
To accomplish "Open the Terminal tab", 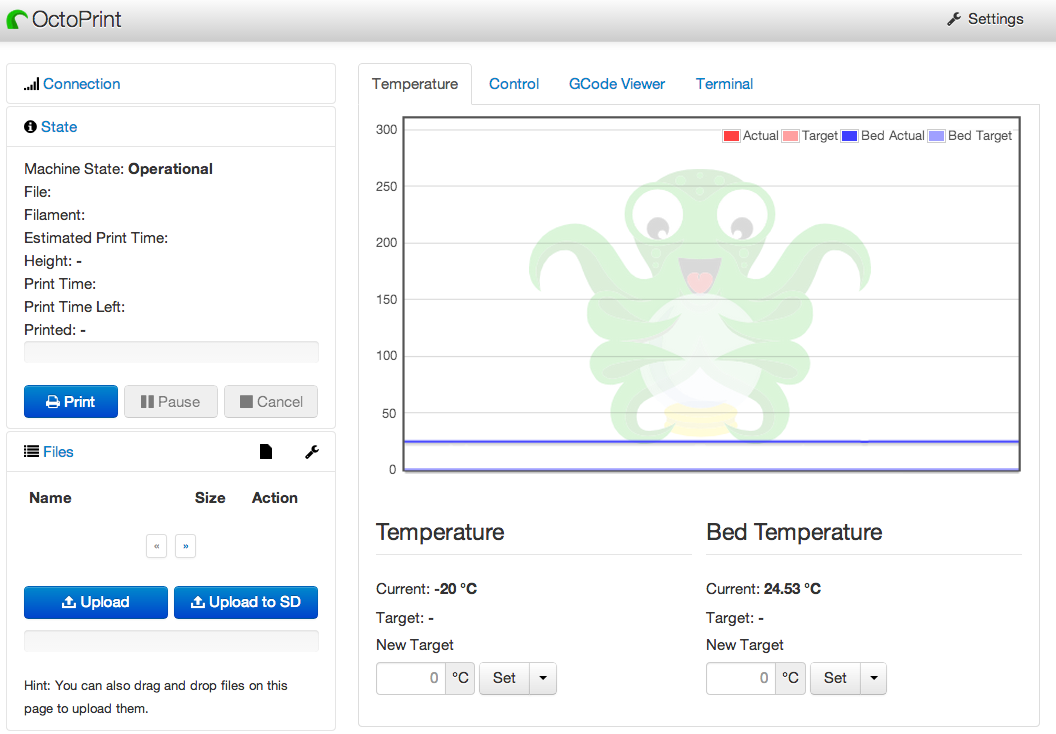I will pos(724,84).
